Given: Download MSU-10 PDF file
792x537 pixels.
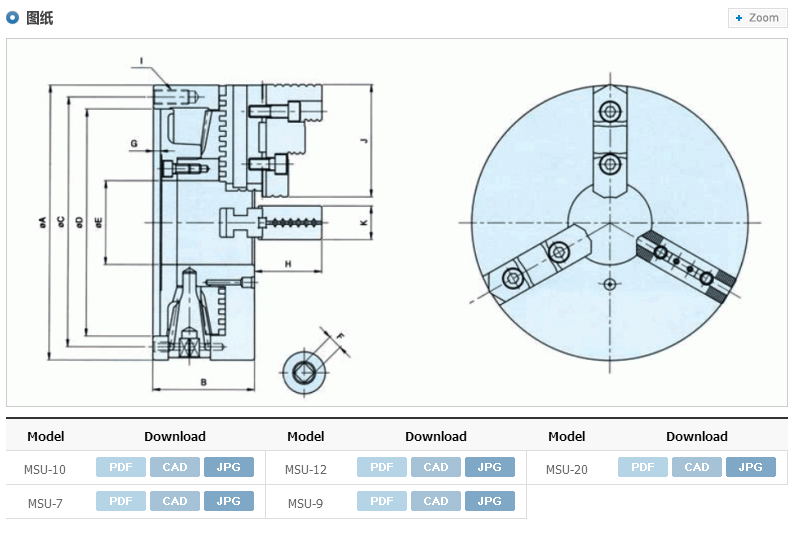Looking at the screenshot, I should coord(121,467).
